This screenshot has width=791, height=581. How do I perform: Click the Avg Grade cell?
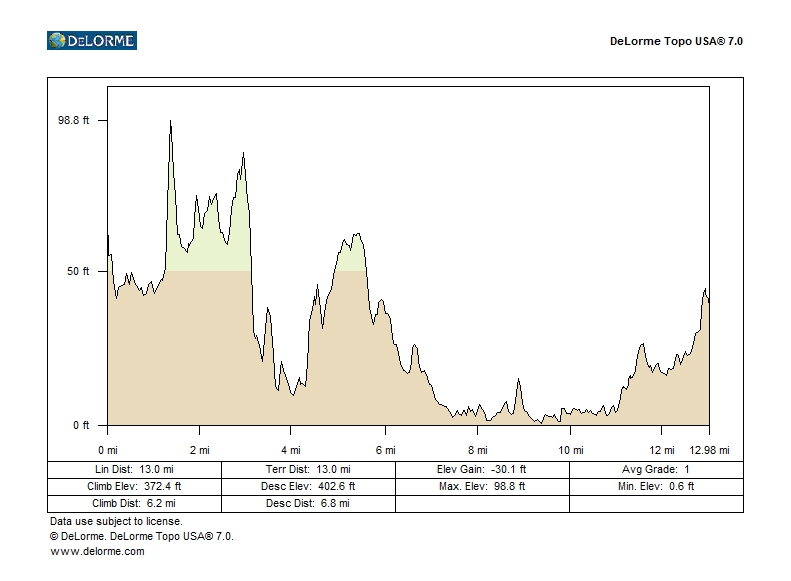656,469
